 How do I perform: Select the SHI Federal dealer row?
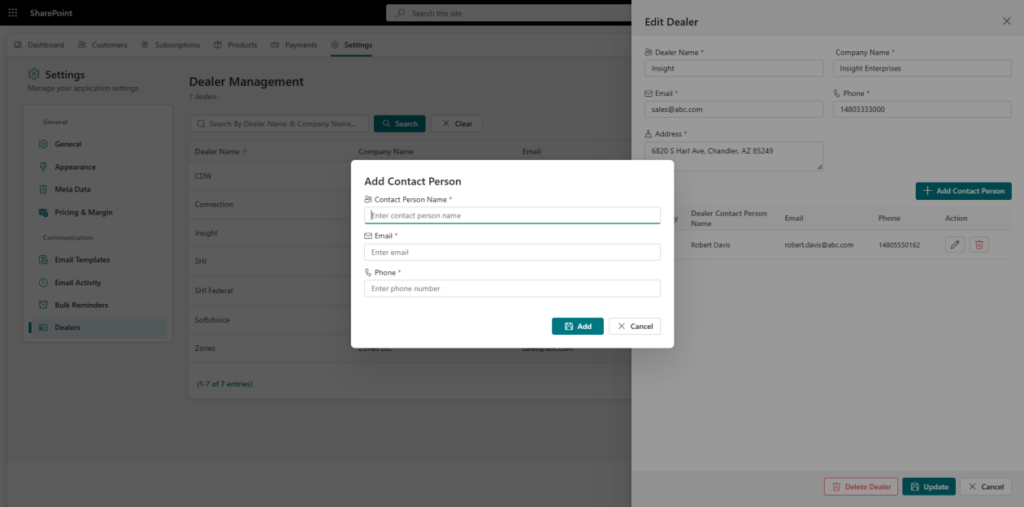270,290
